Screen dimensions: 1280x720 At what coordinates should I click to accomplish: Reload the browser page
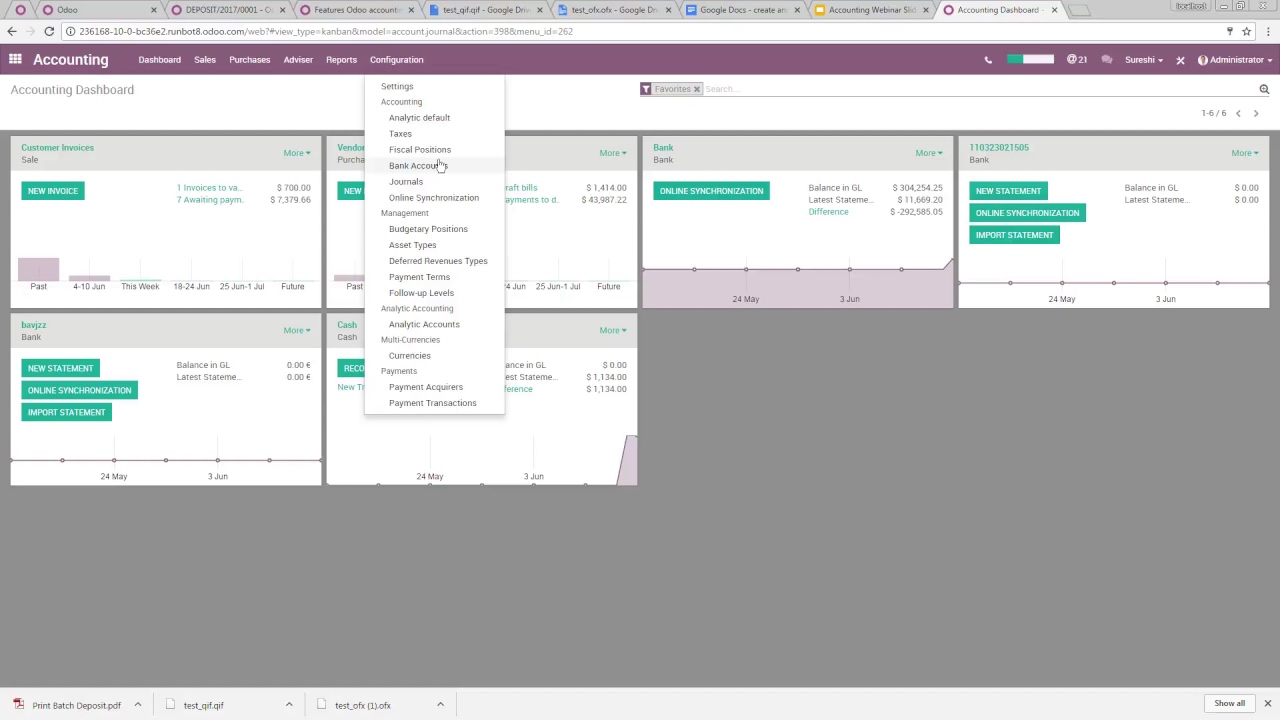(49, 31)
